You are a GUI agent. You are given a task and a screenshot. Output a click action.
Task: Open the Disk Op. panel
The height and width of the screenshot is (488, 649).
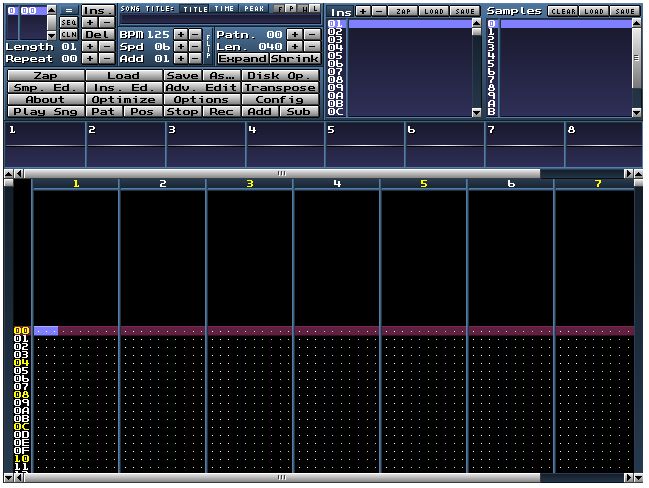tap(280, 75)
